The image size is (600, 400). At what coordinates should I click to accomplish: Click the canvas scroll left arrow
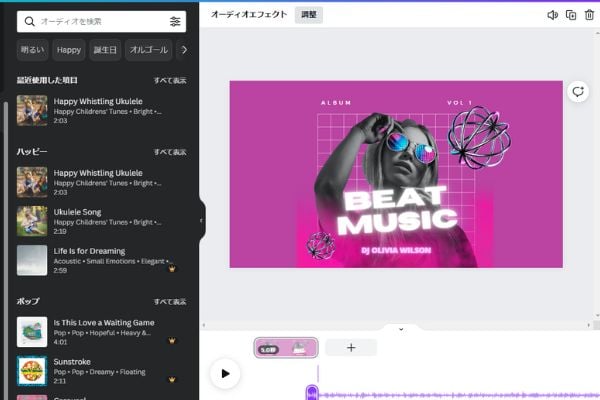pos(204,325)
